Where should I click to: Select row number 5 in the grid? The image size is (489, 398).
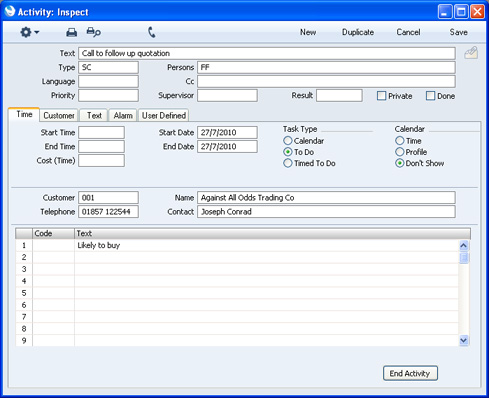coord(24,293)
